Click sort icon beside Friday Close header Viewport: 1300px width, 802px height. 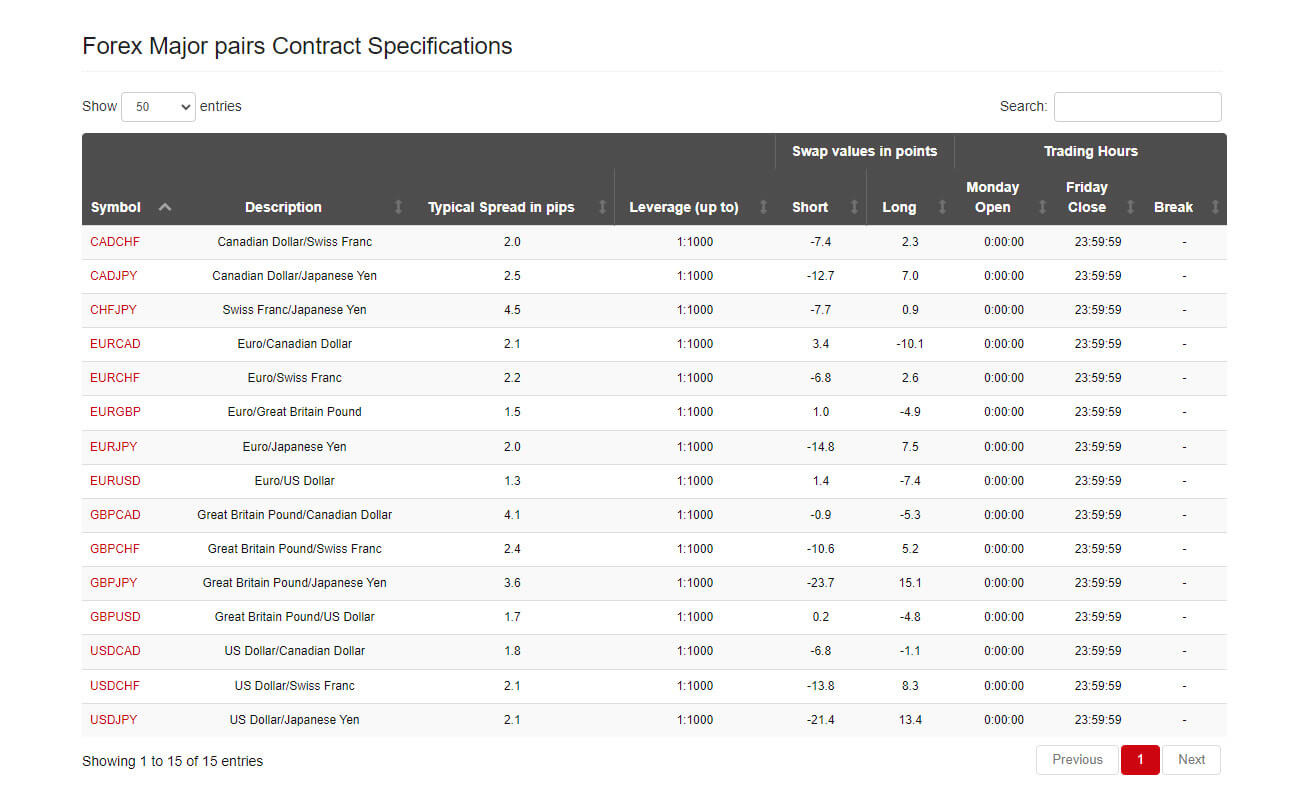click(x=1131, y=207)
